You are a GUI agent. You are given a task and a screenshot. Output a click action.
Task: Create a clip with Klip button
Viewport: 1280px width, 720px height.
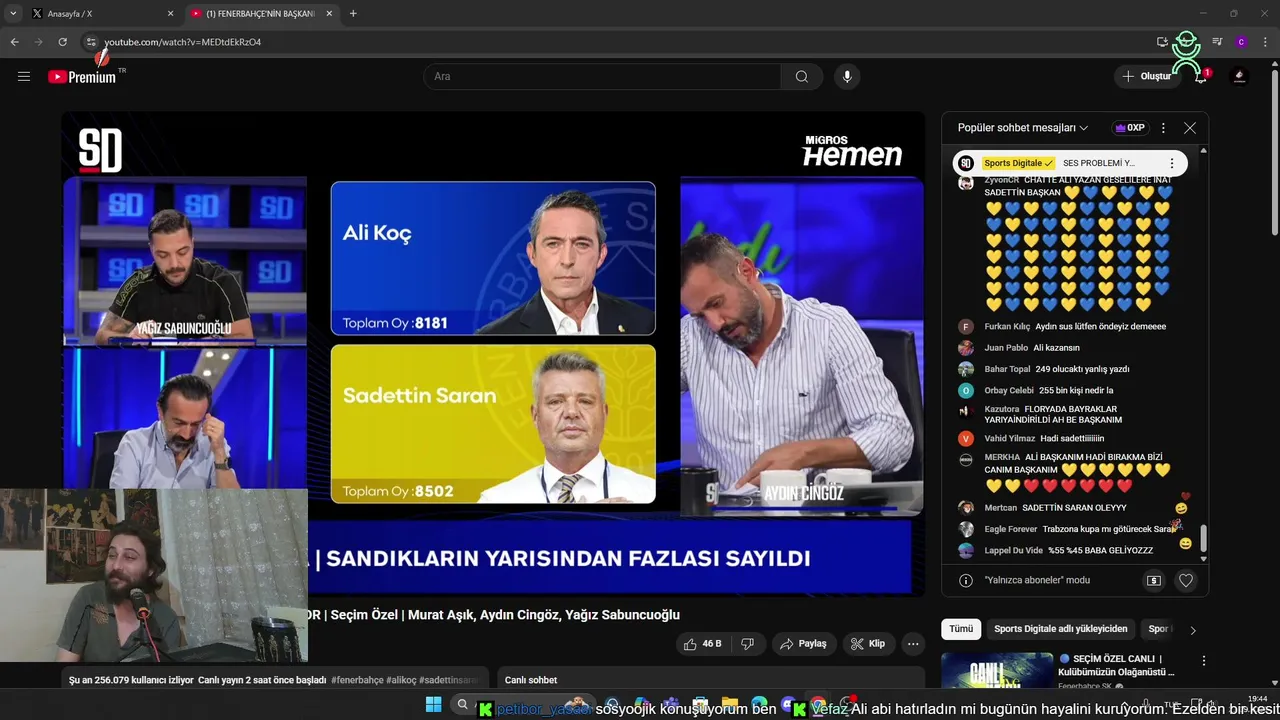point(868,644)
